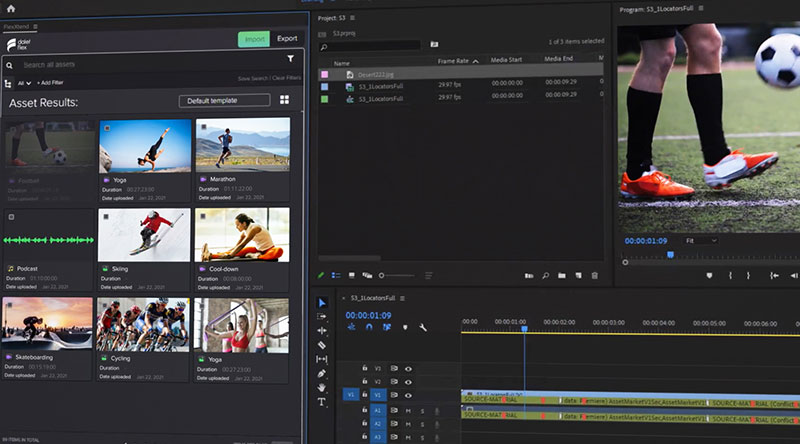Screen dimensions: 800x444
Task: Switch Project panel to list view
Action: [336, 275]
